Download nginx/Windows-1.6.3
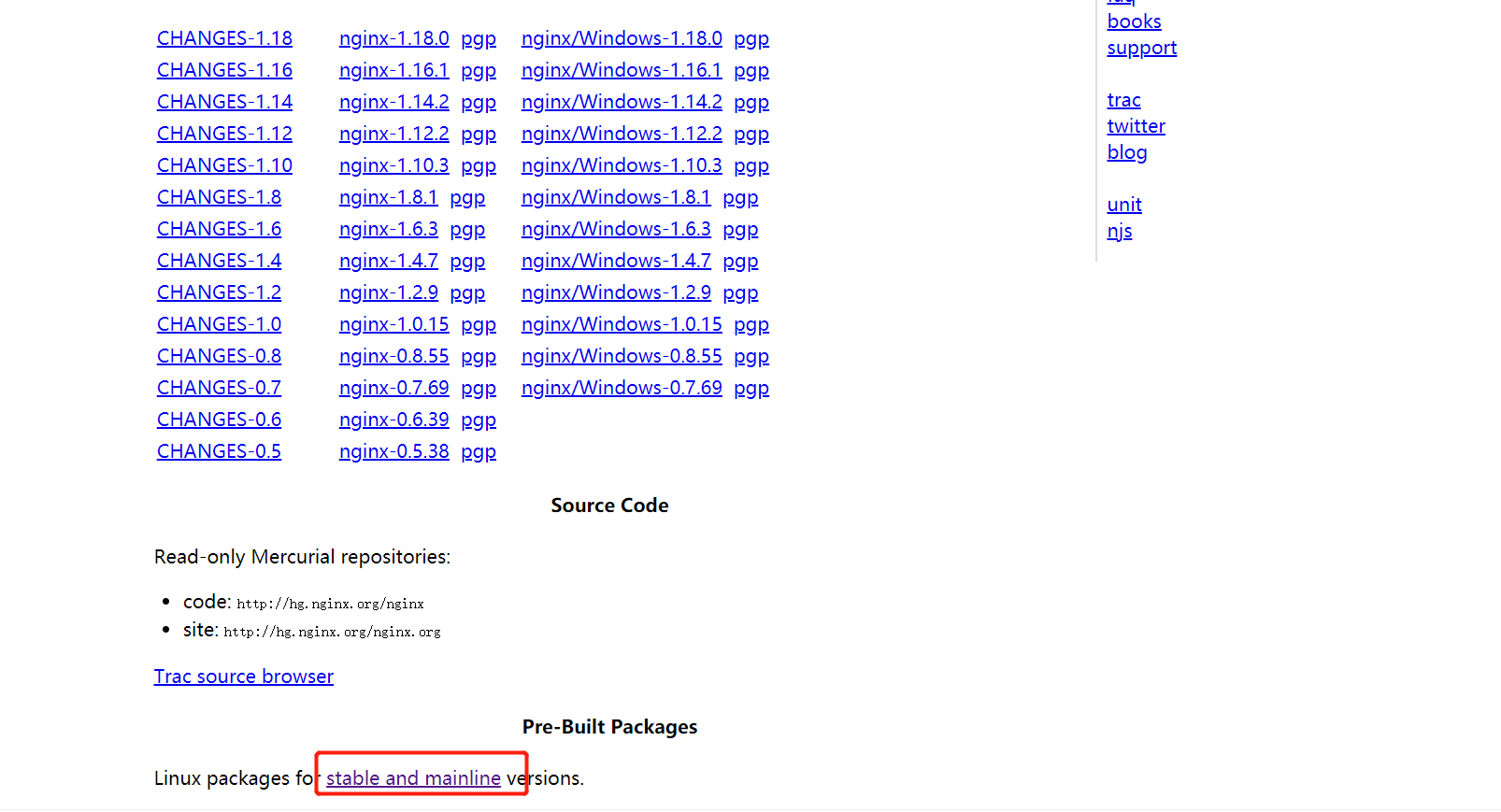Image resolution: width=1501 pixels, height=812 pixels. [x=616, y=229]
